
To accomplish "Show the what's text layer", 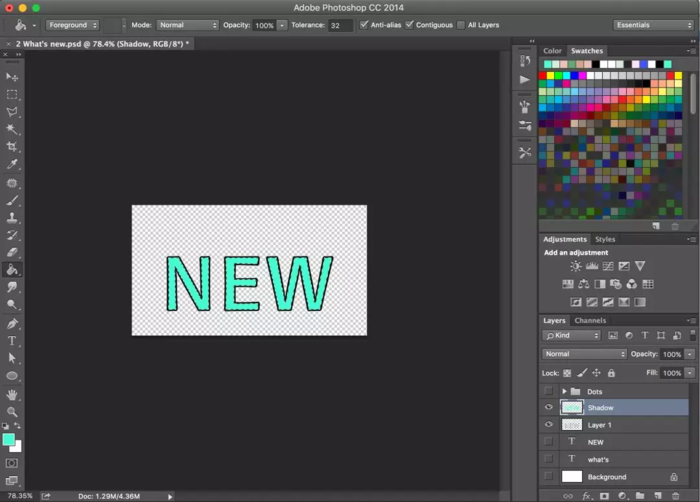I will pos(549,459).
